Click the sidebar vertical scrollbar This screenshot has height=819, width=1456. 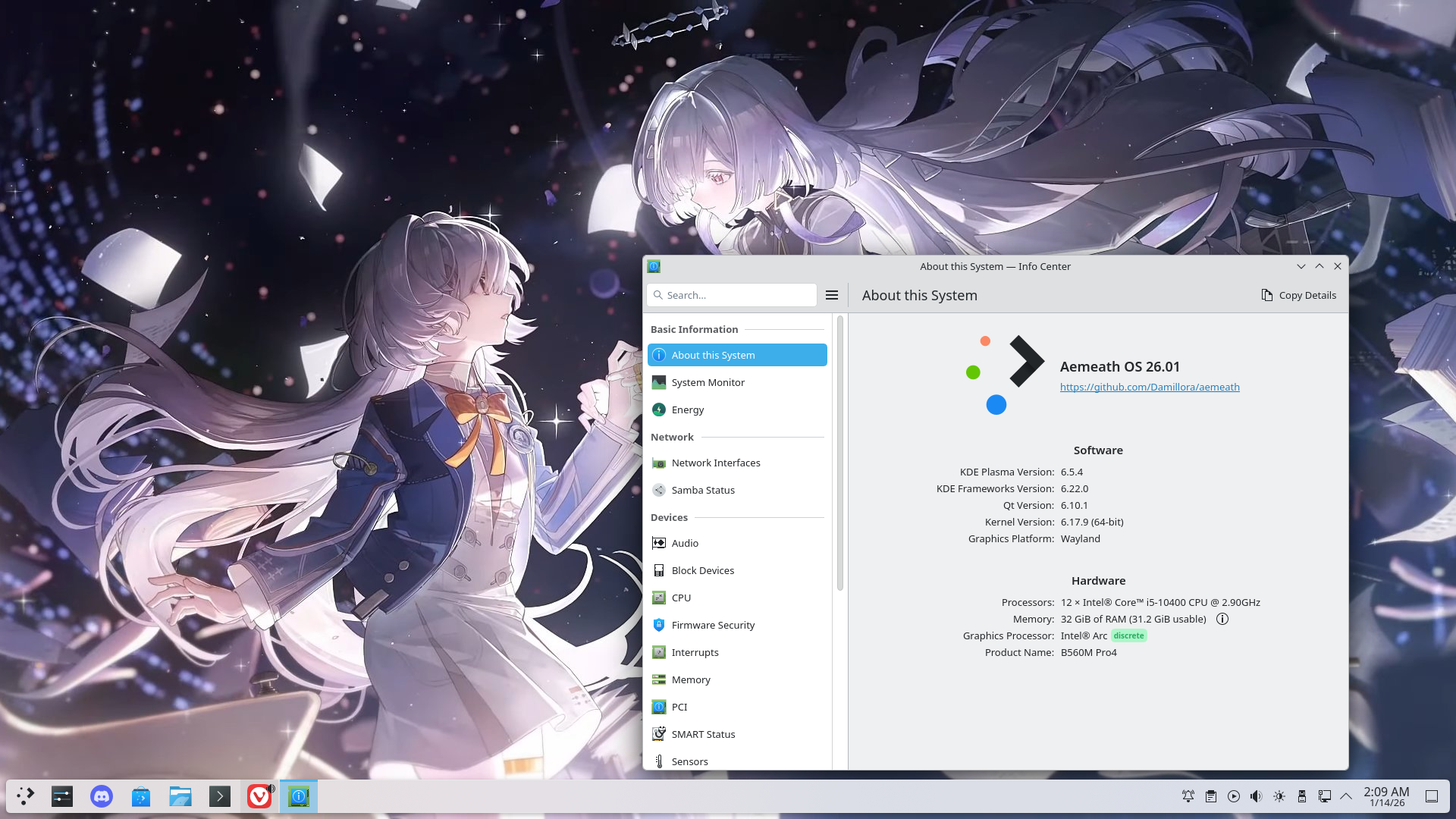tap(839, 453)
